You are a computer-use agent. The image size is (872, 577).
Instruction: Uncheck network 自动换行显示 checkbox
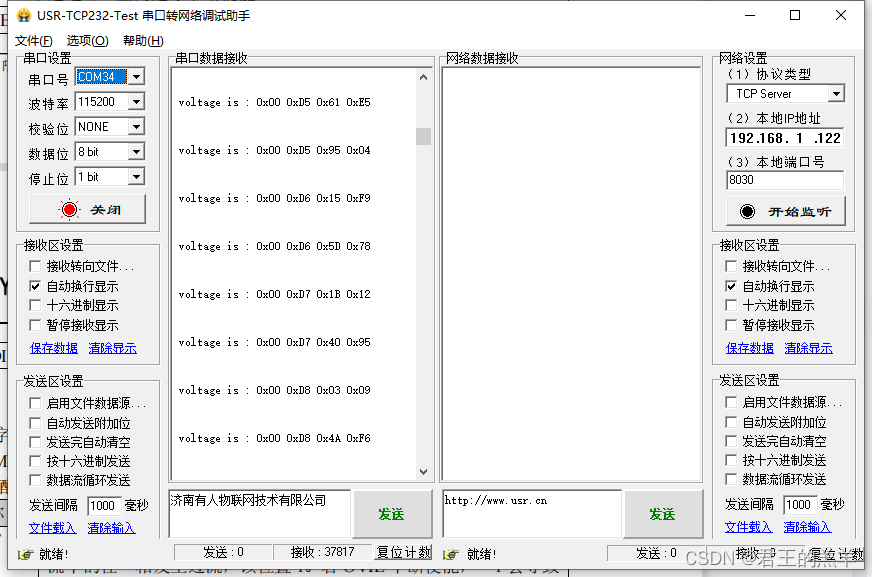731,286
